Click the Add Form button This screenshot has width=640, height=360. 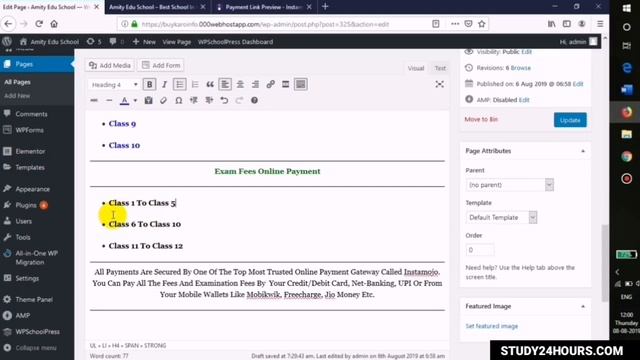(161, 65)
